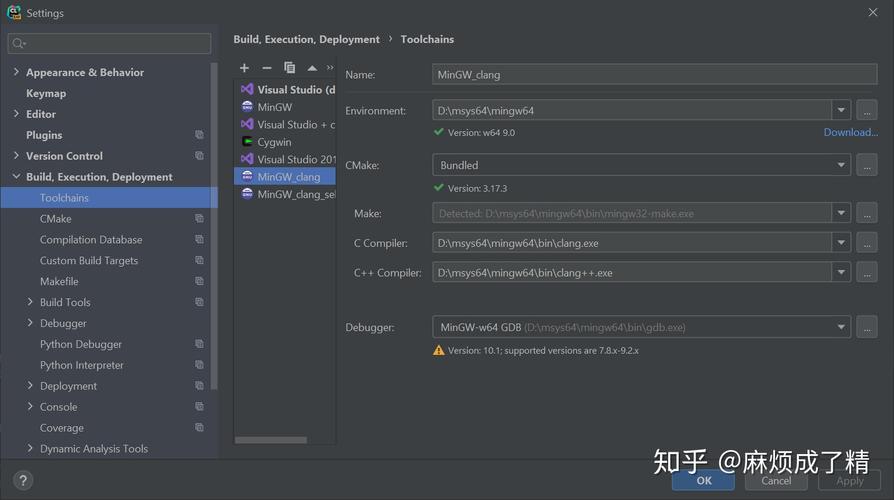Close the Settings dialog
894x500 pixels.
coord(872,13)
